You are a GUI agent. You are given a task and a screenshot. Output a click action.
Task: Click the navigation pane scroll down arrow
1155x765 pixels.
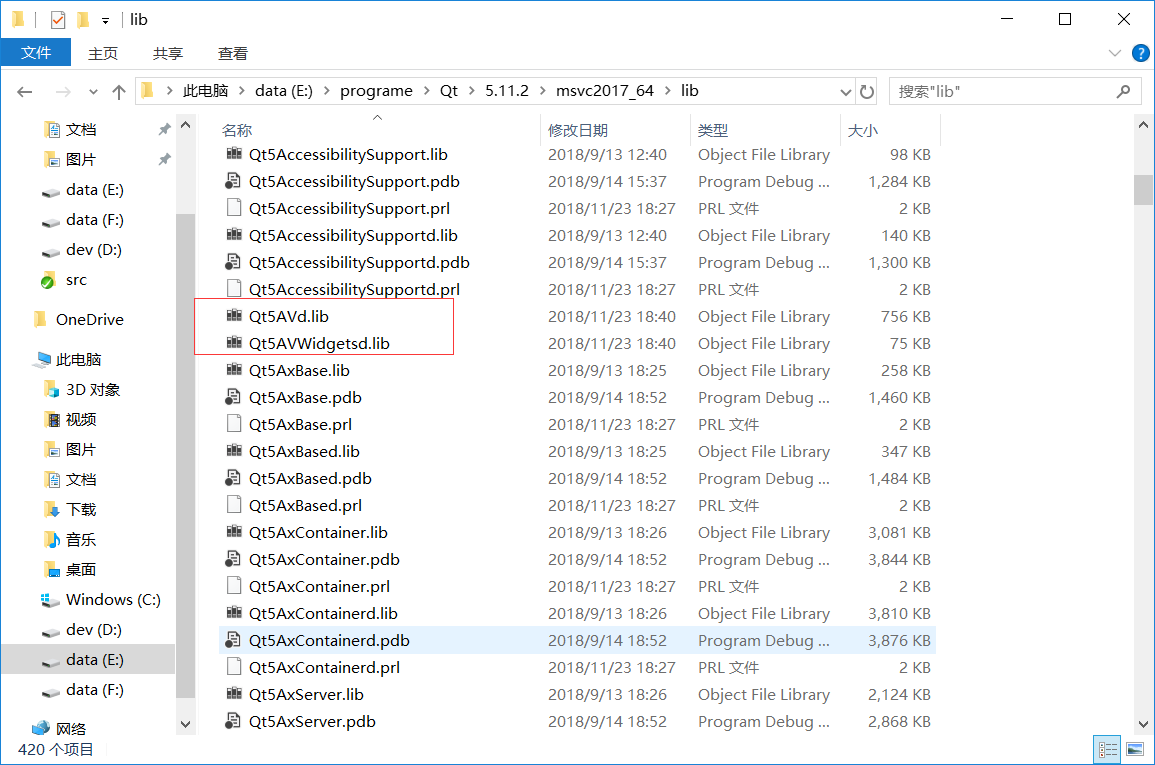click(x=186, y=725)
